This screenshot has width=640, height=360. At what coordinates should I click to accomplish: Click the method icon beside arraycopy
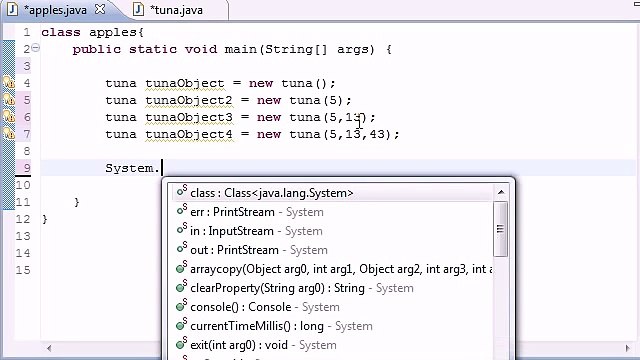(181, 267)
